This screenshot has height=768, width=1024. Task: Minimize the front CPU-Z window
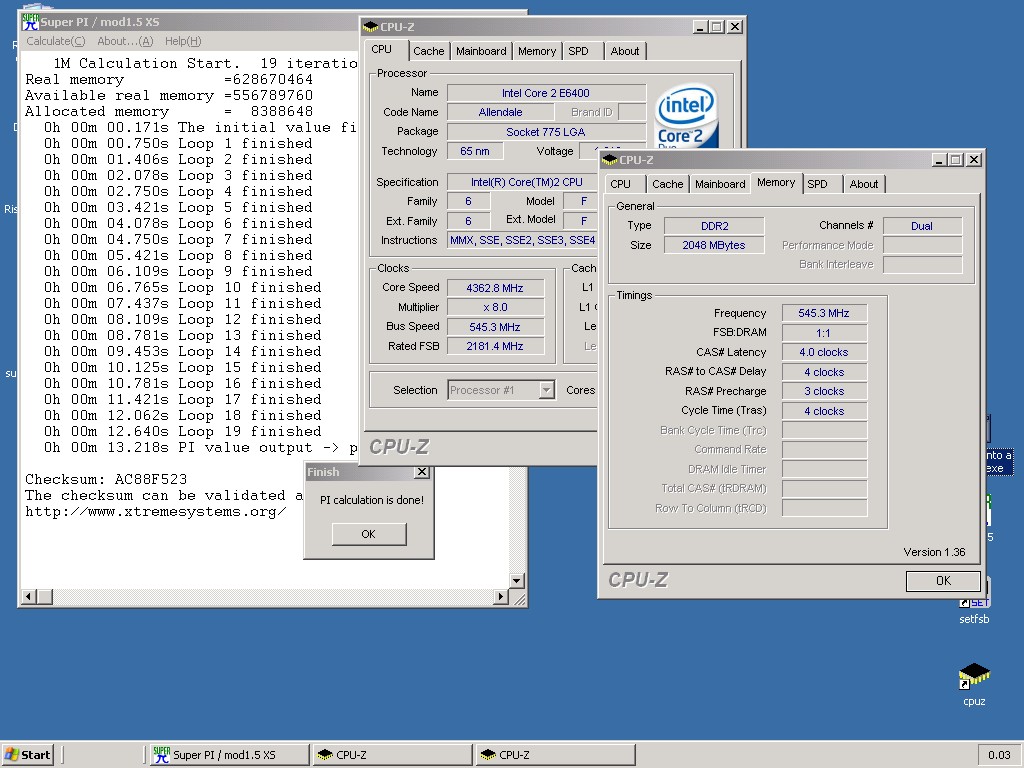click(x=939, y=159)
